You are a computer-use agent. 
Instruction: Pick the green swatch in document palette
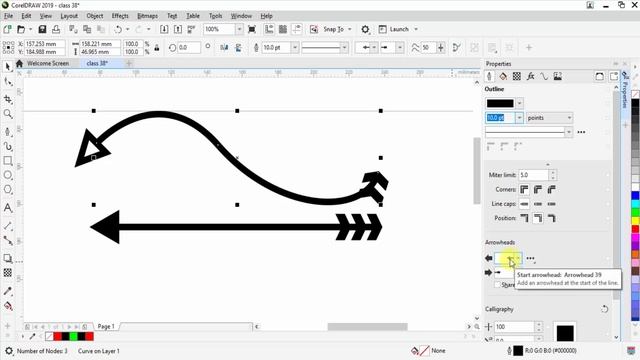coord(73,337)
